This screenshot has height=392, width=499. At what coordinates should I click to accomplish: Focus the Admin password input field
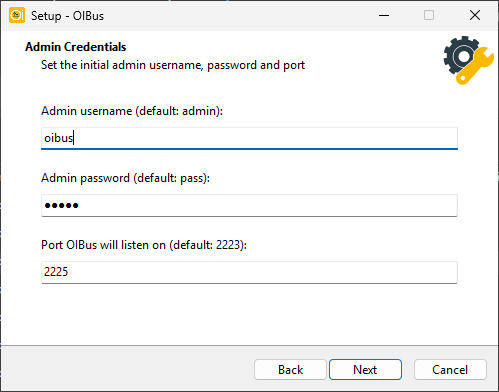pos(249,205)
